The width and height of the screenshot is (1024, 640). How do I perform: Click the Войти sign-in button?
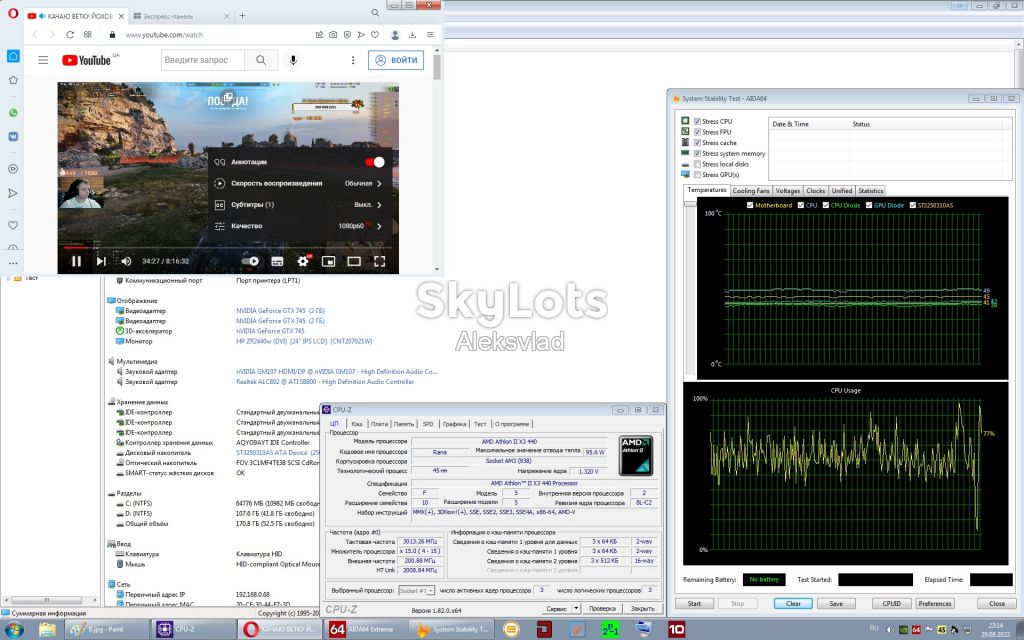(396, 60)
